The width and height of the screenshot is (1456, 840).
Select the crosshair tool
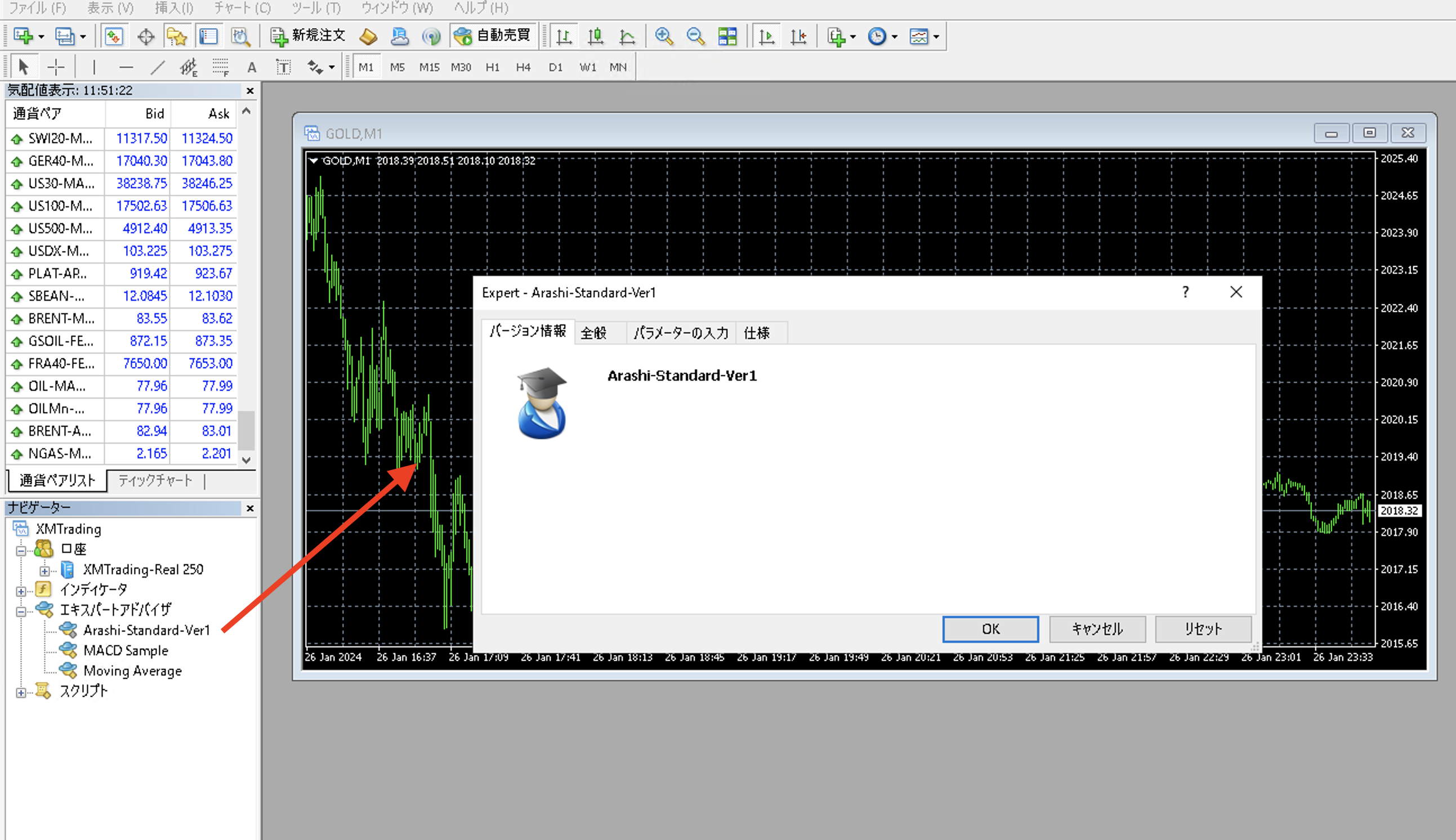tap(55, 67)
